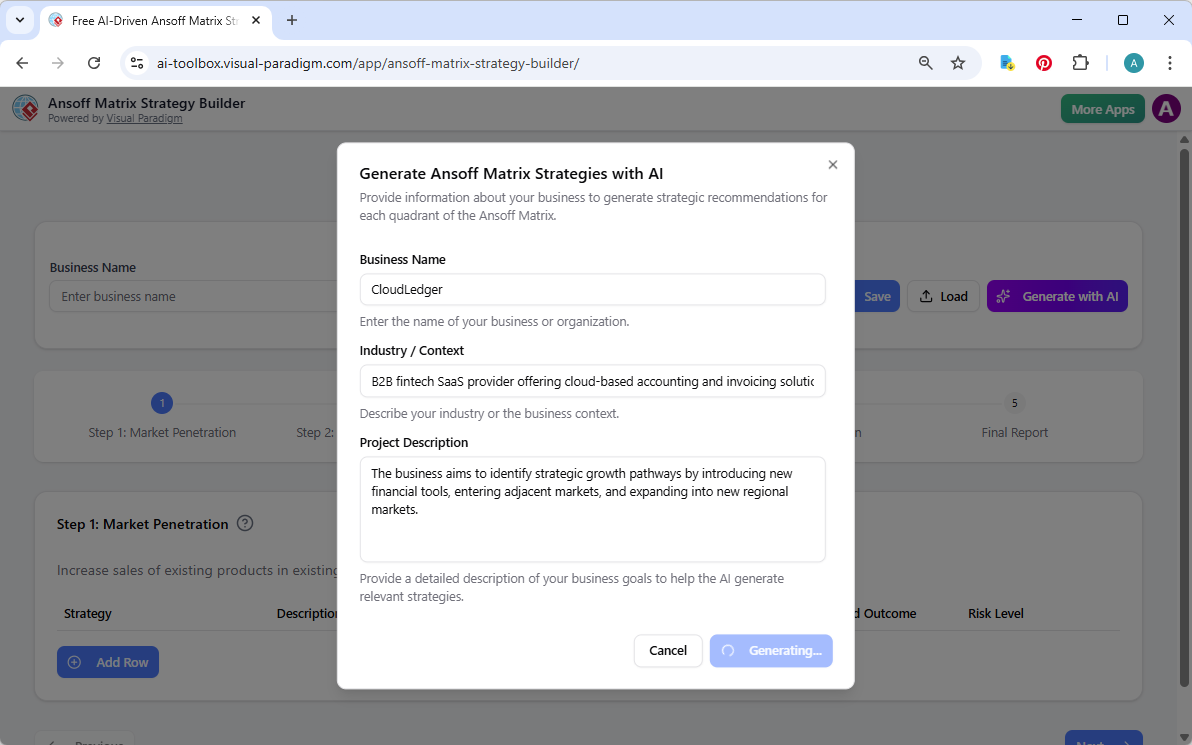Open the Visual Paradigm link
1192x745 pixels.
click(x=144, y=117)
